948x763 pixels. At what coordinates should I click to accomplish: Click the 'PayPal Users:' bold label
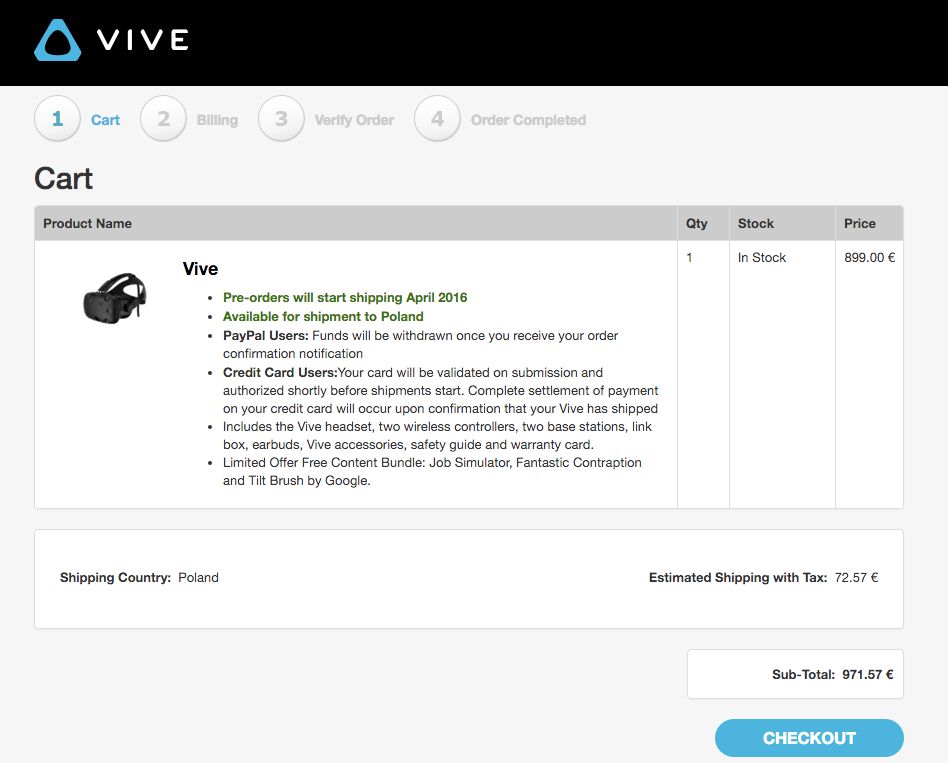[x=265, y=336]
